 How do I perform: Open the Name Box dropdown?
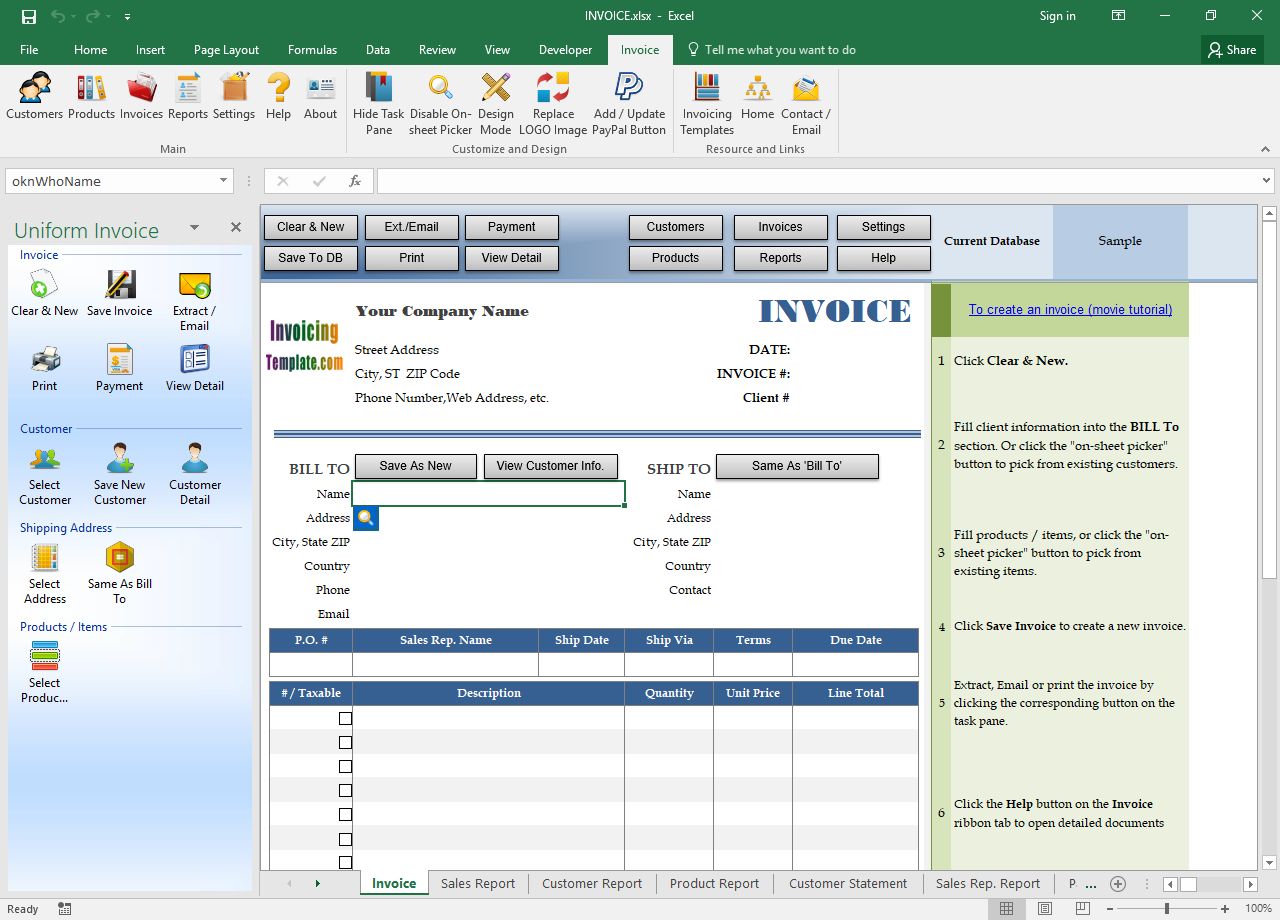click(224, 181)
